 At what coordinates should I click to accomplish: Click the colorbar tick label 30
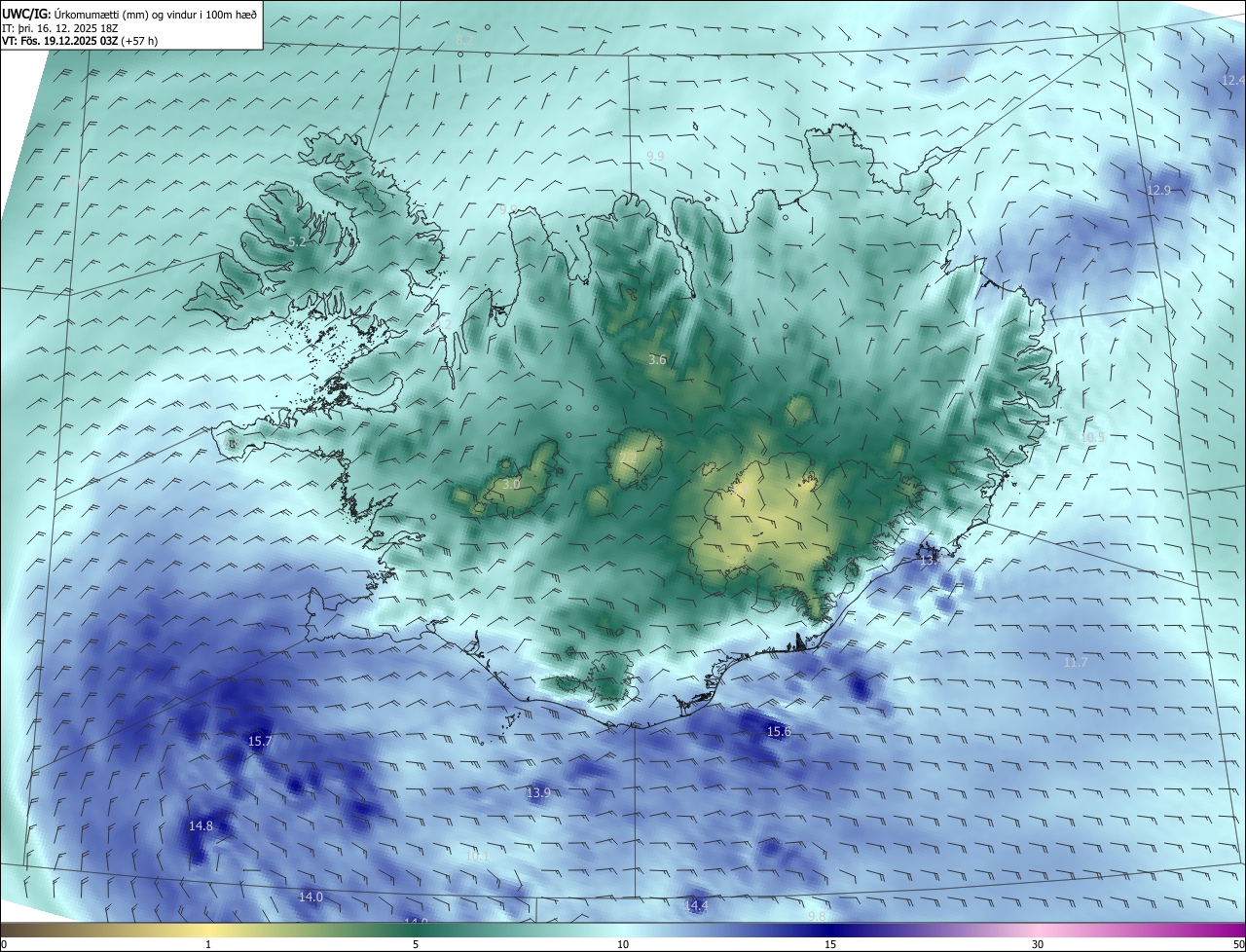pos(1038,944)
